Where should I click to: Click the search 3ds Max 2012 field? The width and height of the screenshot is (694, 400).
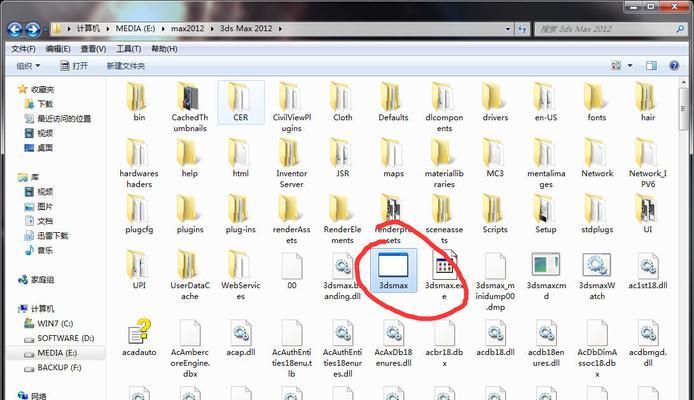(x=610, y=29)
